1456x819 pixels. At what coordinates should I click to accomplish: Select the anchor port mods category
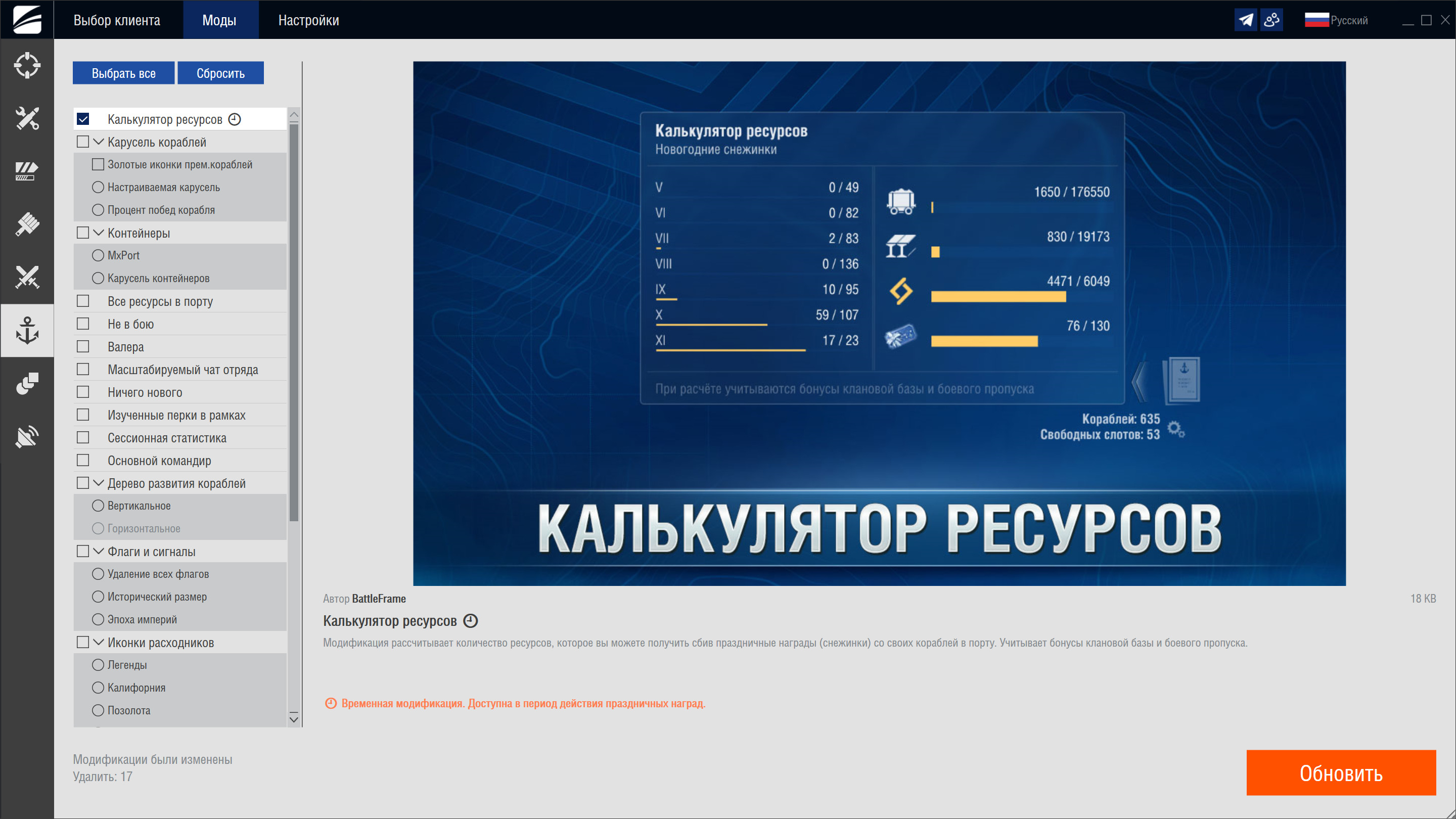click(27, 330)
